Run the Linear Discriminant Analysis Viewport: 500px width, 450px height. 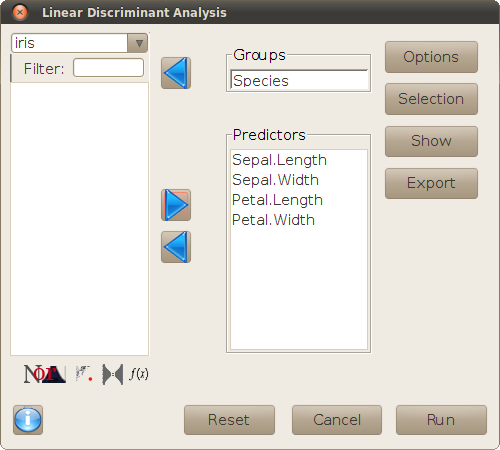(441, 420)
